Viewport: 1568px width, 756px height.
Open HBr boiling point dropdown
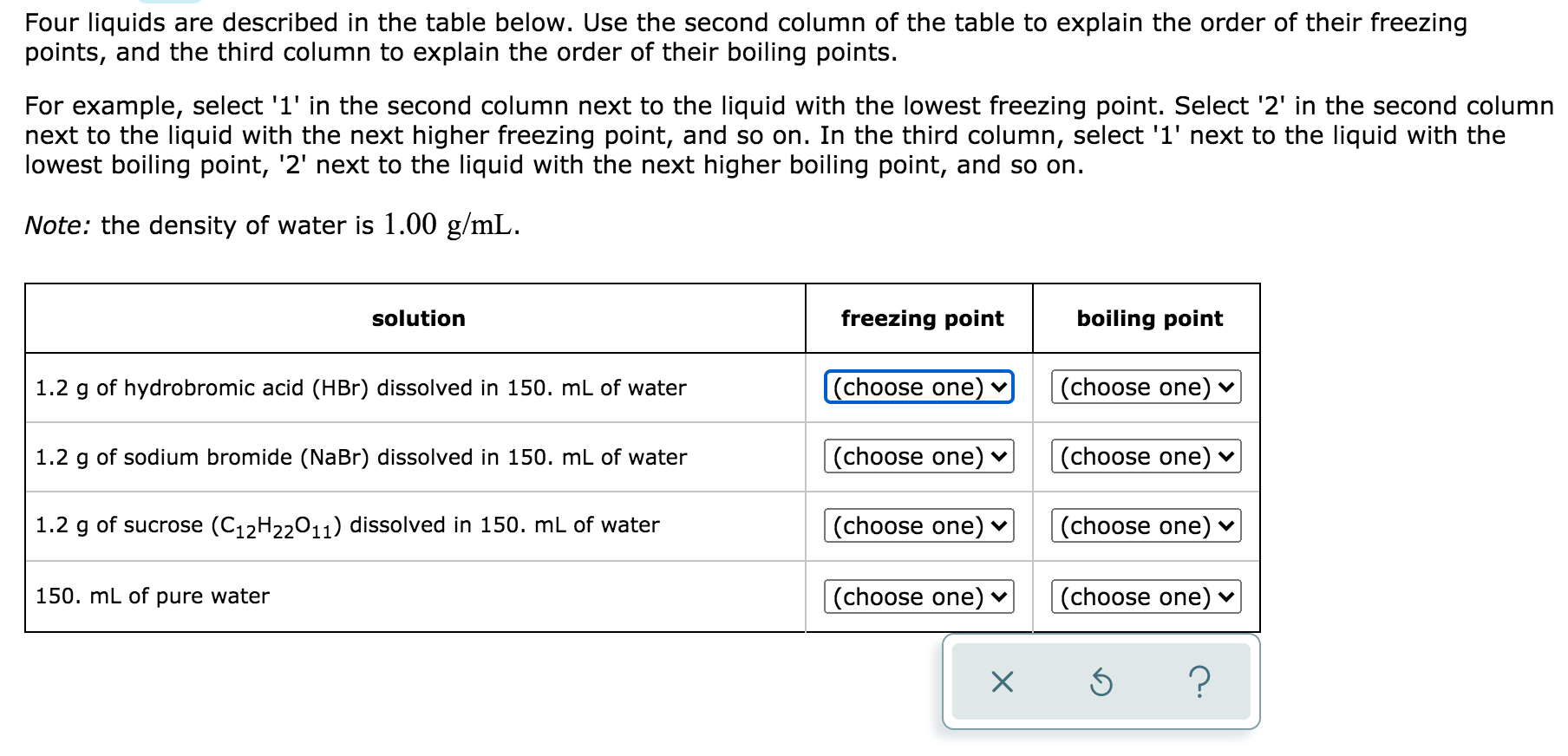[1147, 387]
